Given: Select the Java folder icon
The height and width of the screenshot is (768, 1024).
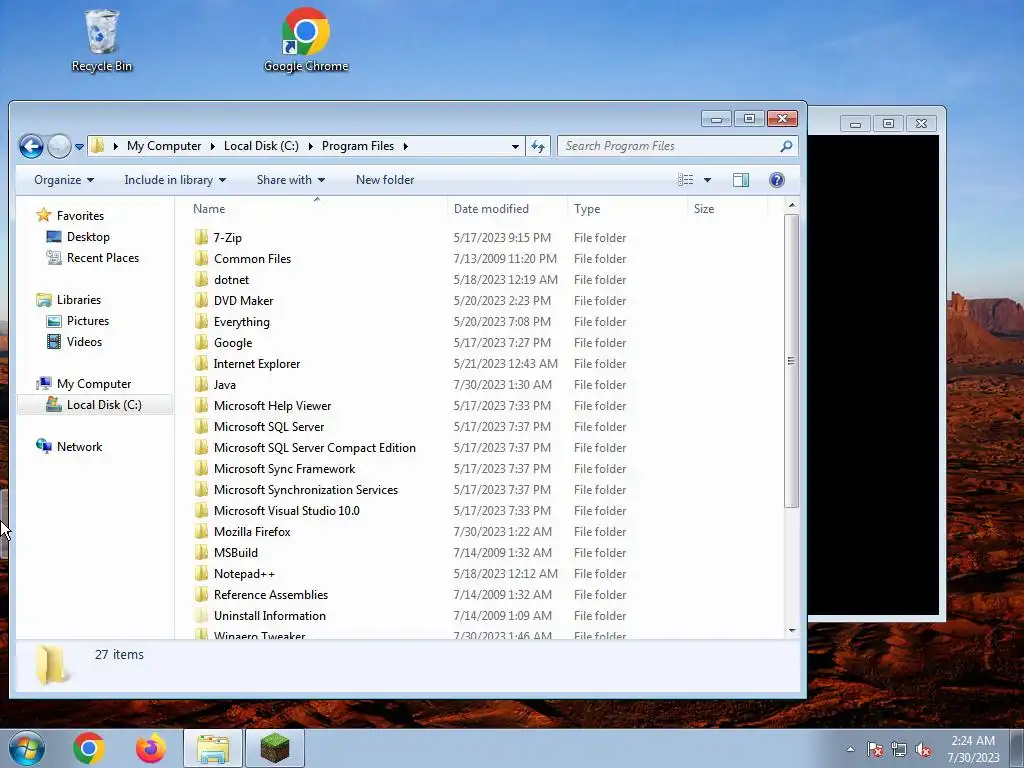Looking at the screenshot, I should pos(201,384).
